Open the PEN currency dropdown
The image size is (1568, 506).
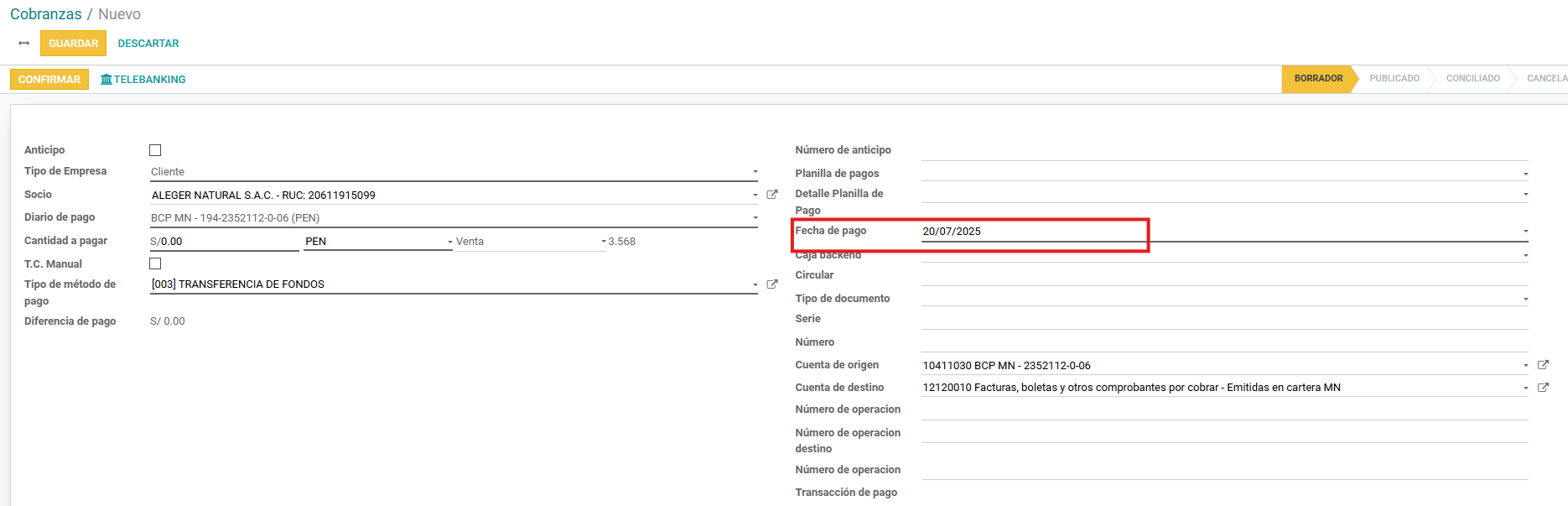click(x=450, y=242)
